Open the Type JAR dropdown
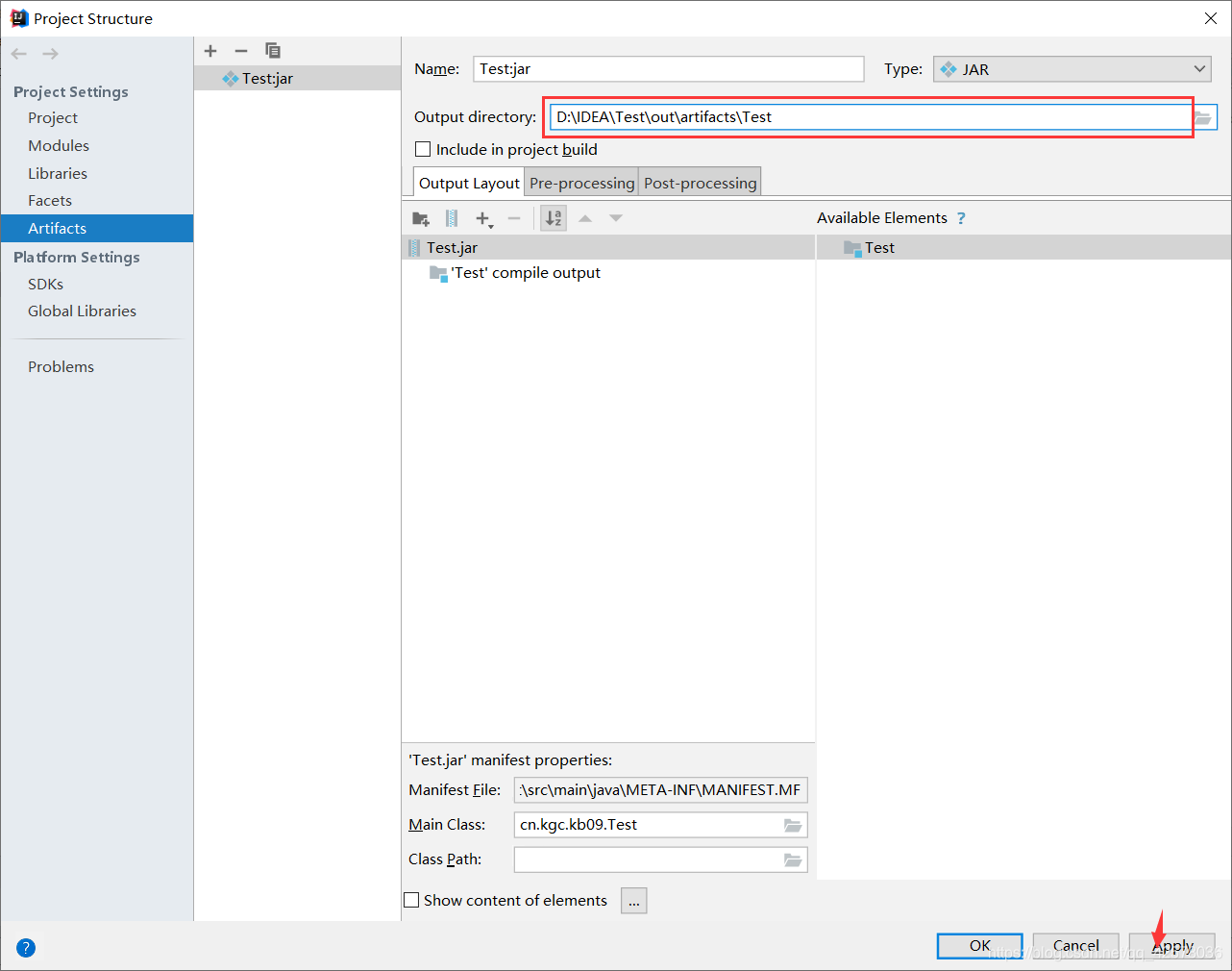Image resolution: width=1232 pixels, height=971 pixels. click(x=1072, y=69)
